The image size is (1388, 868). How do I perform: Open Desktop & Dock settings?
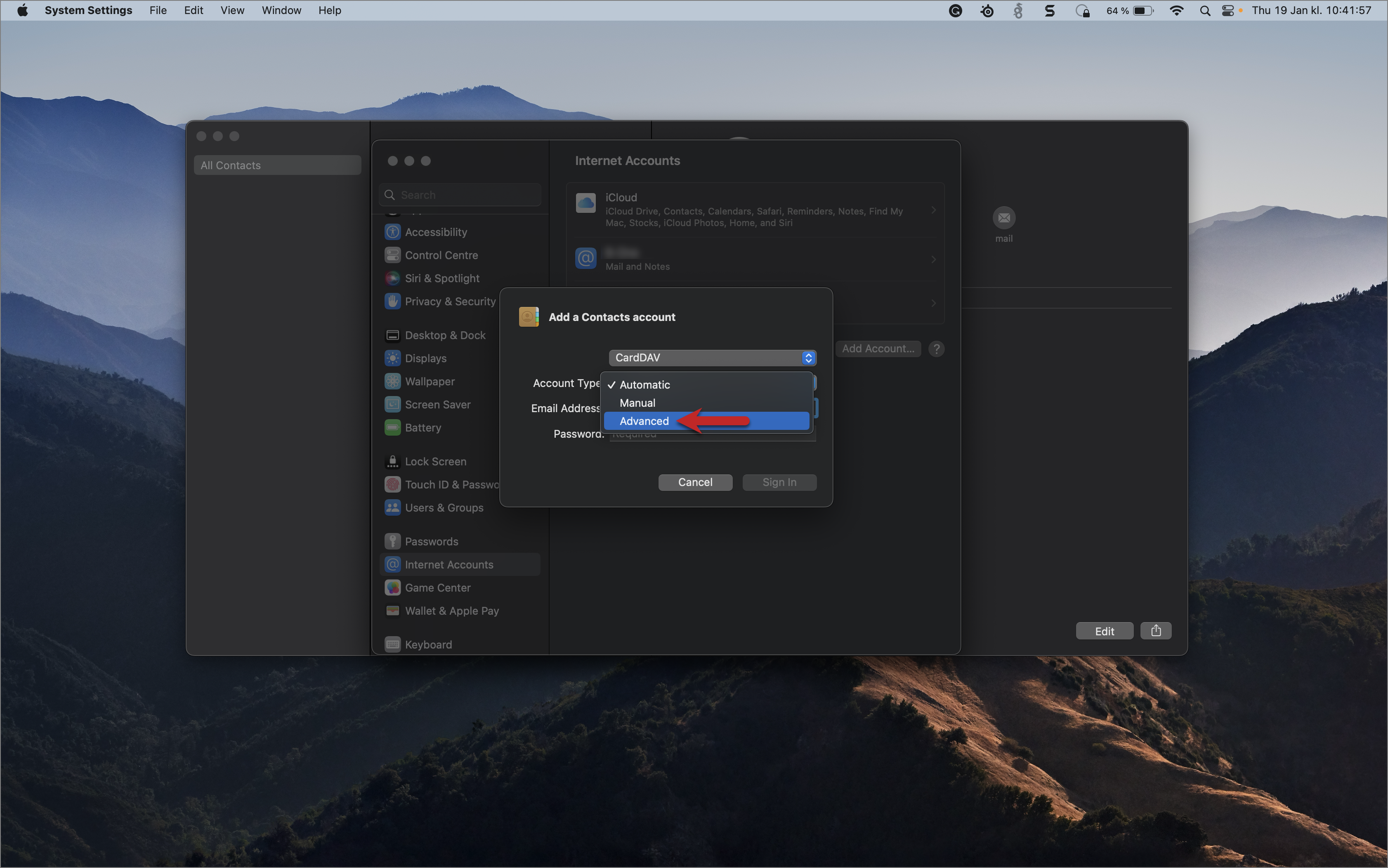(440, 335)
